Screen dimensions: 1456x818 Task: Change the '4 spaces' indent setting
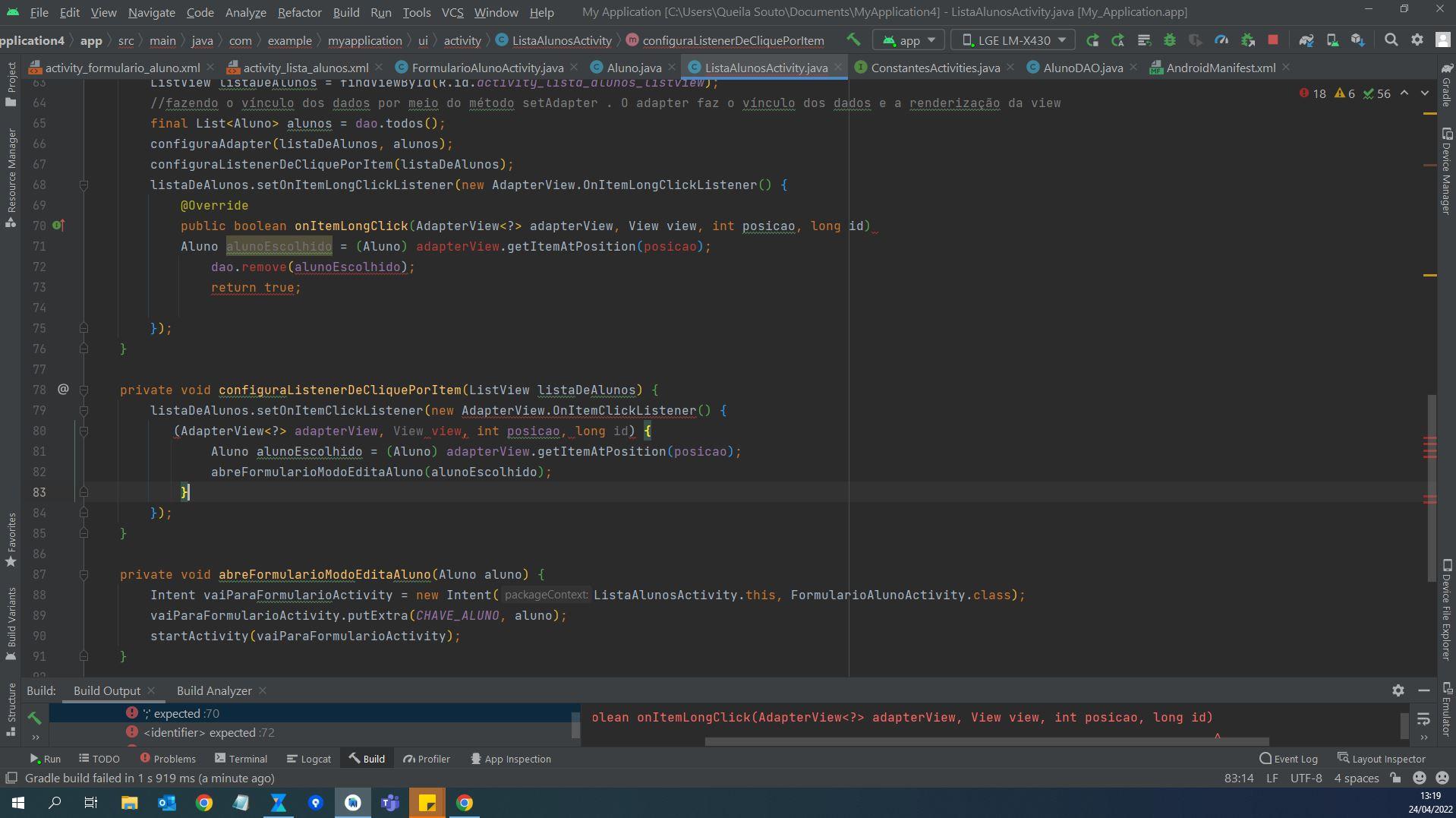point(1356,779)
